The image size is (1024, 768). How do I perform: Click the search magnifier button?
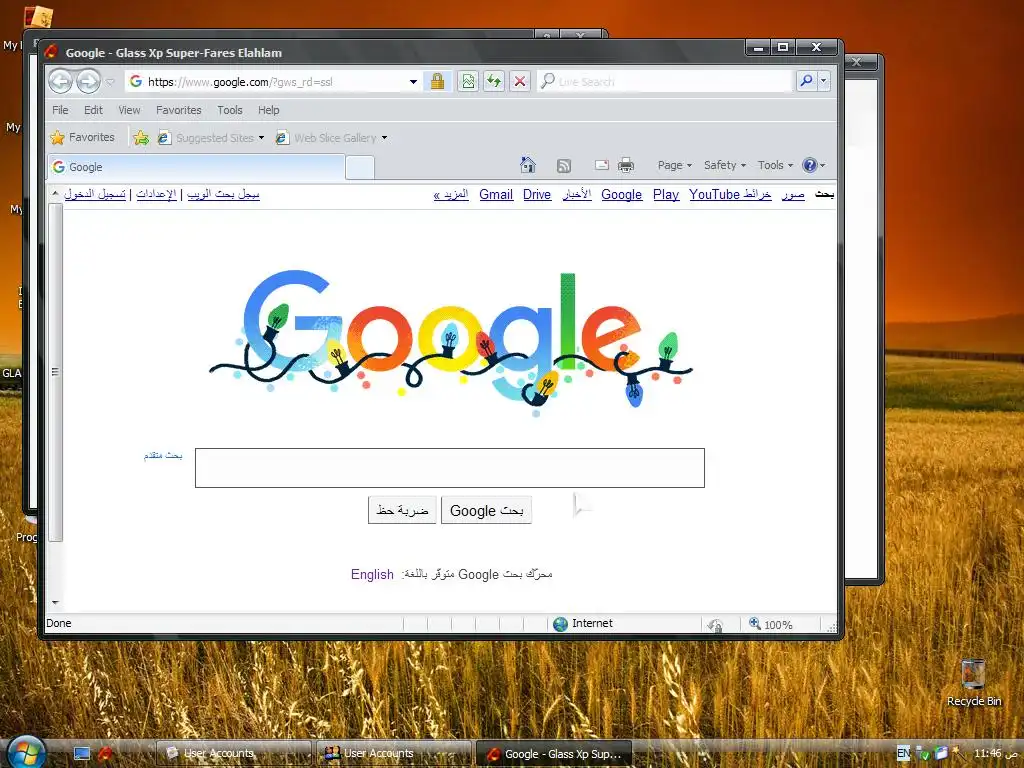(x=806, y=81)
